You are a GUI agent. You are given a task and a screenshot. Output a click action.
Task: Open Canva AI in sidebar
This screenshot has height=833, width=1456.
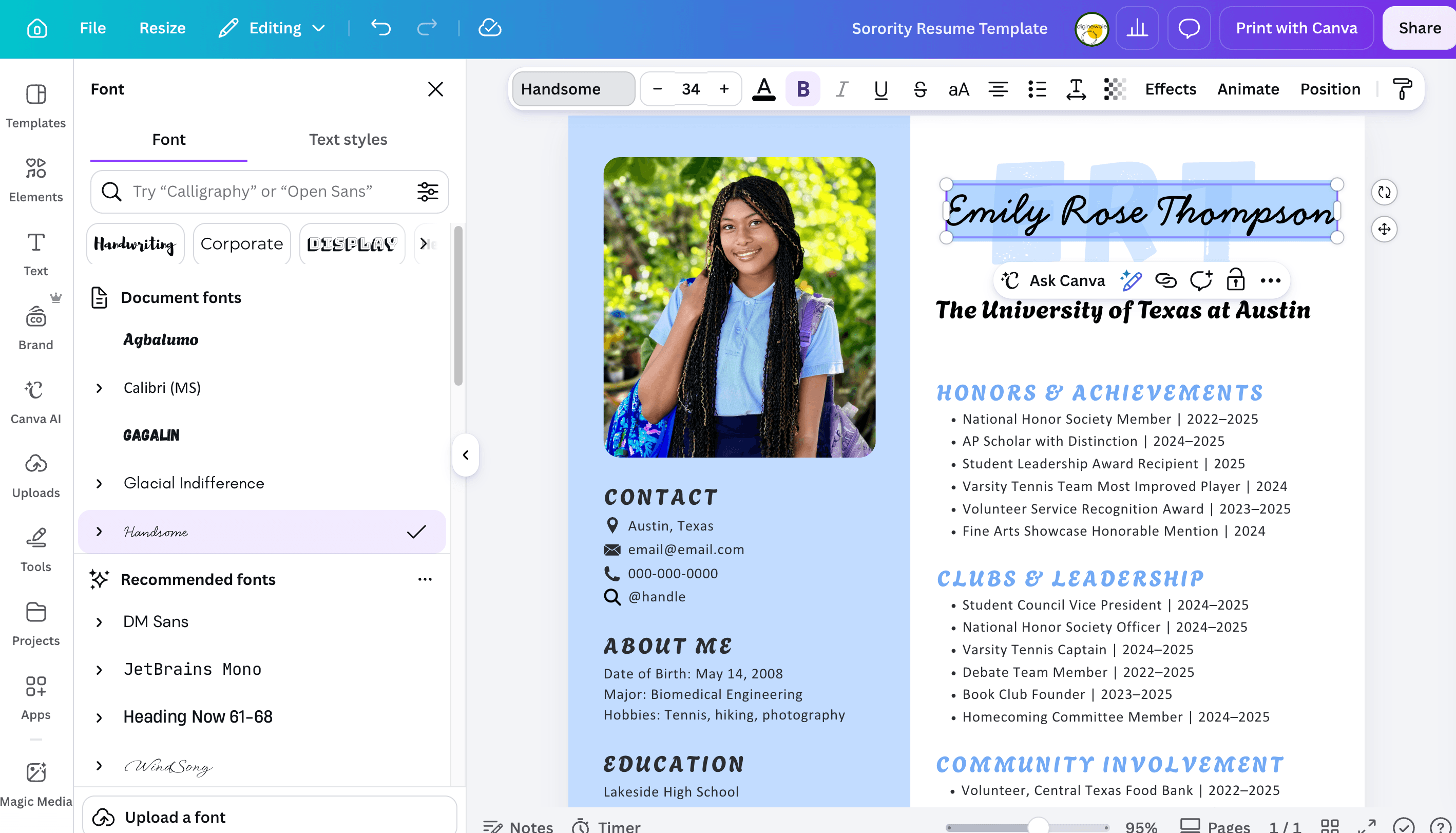click(36, 402)
